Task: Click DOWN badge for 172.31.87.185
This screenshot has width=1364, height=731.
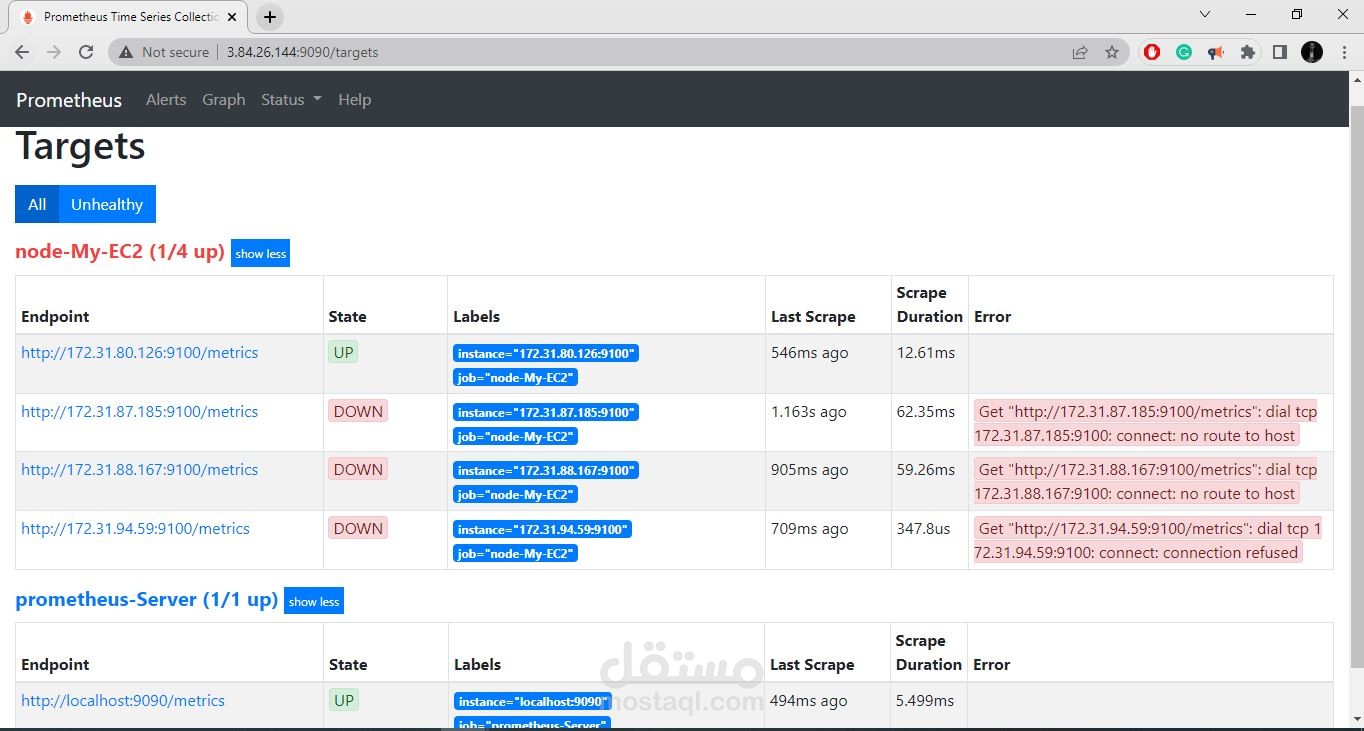Action: [358, 411]
